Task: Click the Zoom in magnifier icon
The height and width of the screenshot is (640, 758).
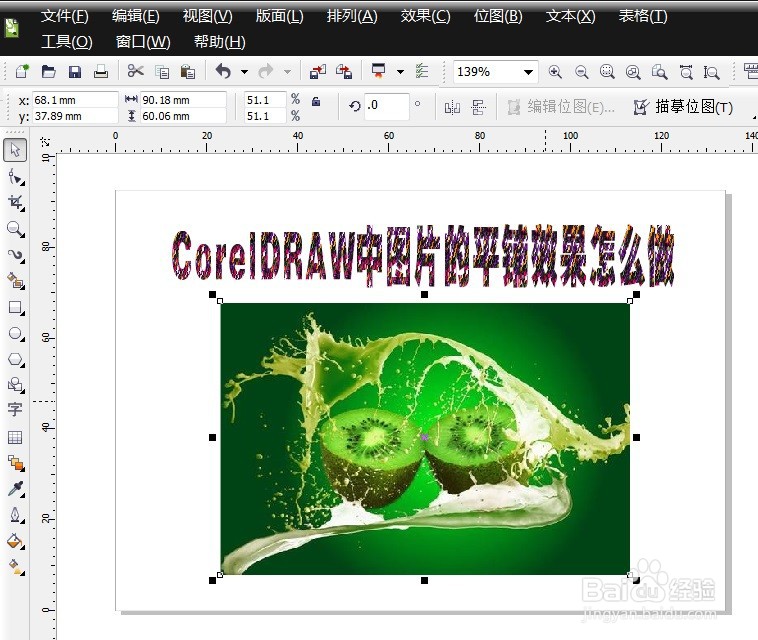Action: pyautogui.click(x=555, y=72)
